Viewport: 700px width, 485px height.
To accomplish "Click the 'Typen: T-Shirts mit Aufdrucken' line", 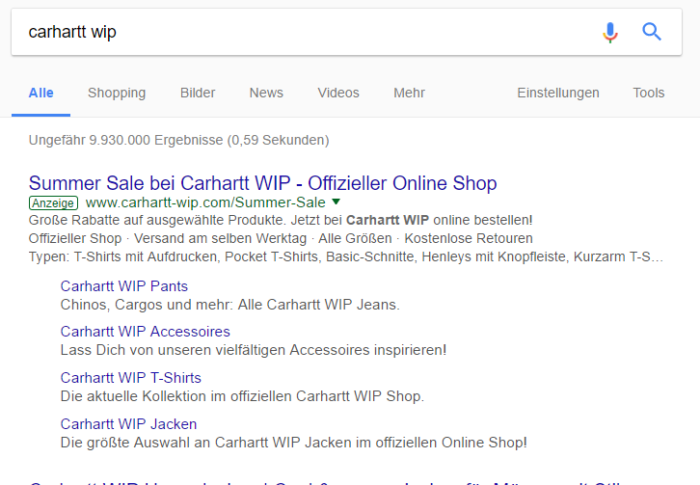I will pos(346,257).
